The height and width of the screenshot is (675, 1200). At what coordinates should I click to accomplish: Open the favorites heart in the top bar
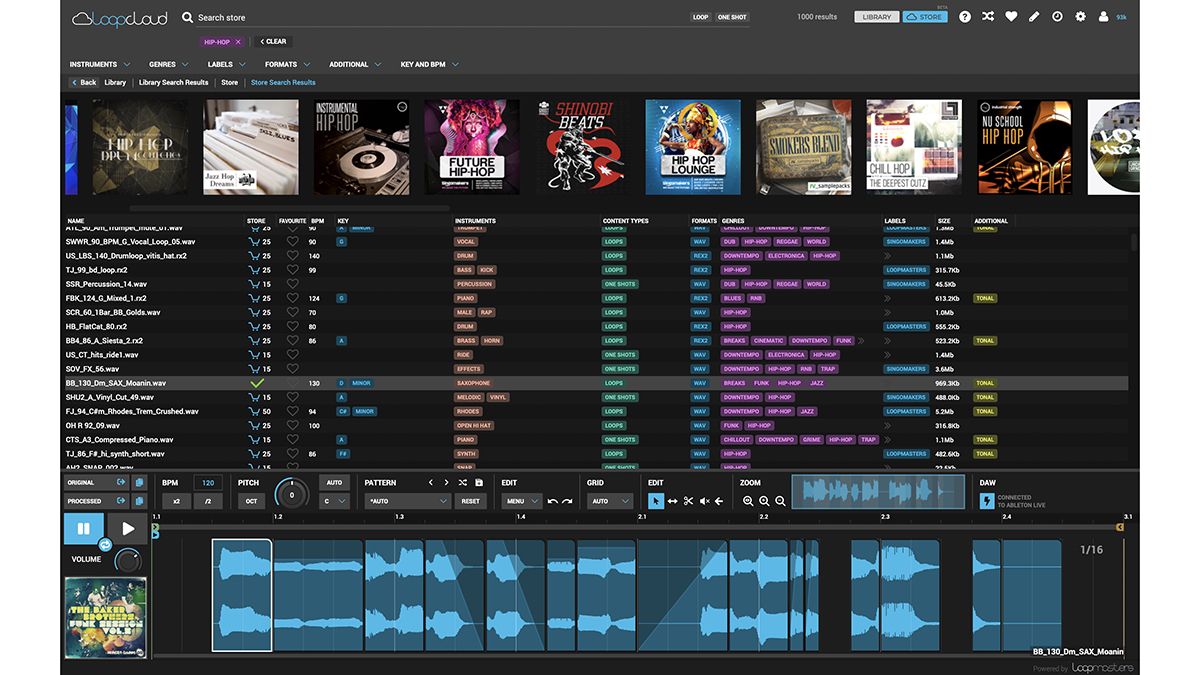1010,17
